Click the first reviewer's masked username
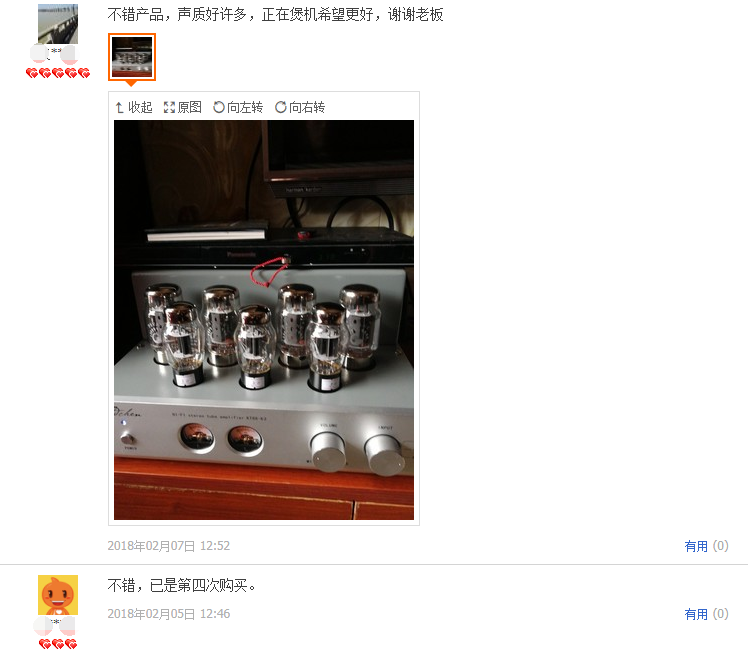 55,54
